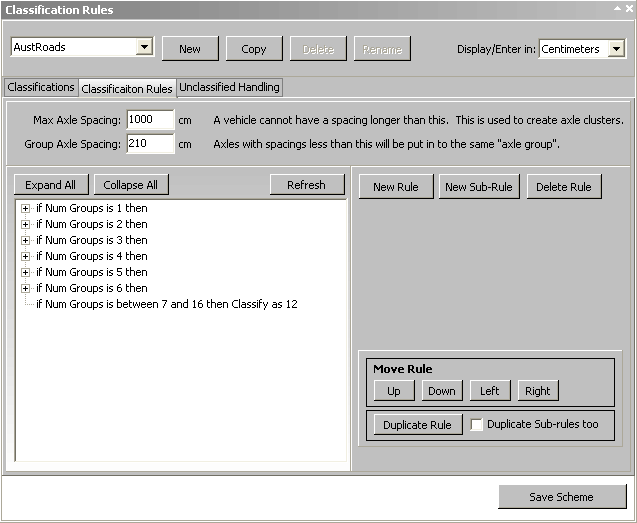Select the 'between 7 and 16' rule
Screen dimensions: 637x523
pos(167,304)
